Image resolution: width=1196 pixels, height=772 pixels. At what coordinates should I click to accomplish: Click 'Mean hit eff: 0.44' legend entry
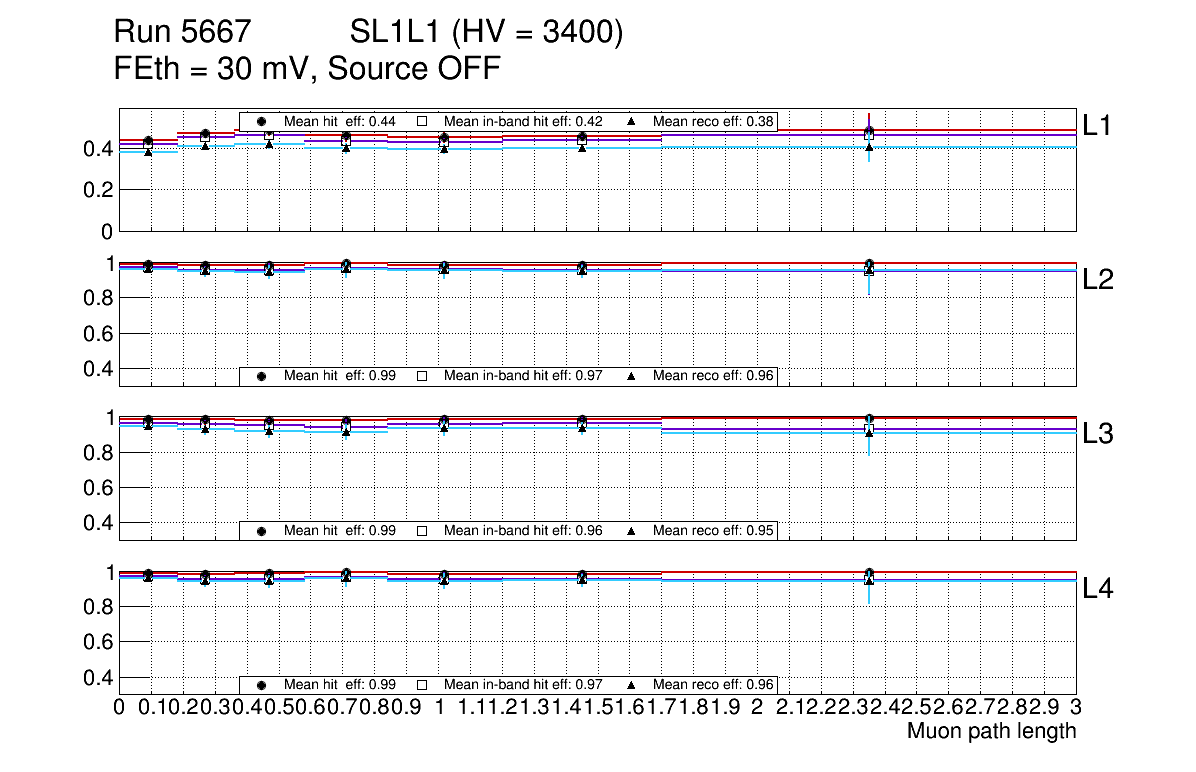[x=340, y=122]
